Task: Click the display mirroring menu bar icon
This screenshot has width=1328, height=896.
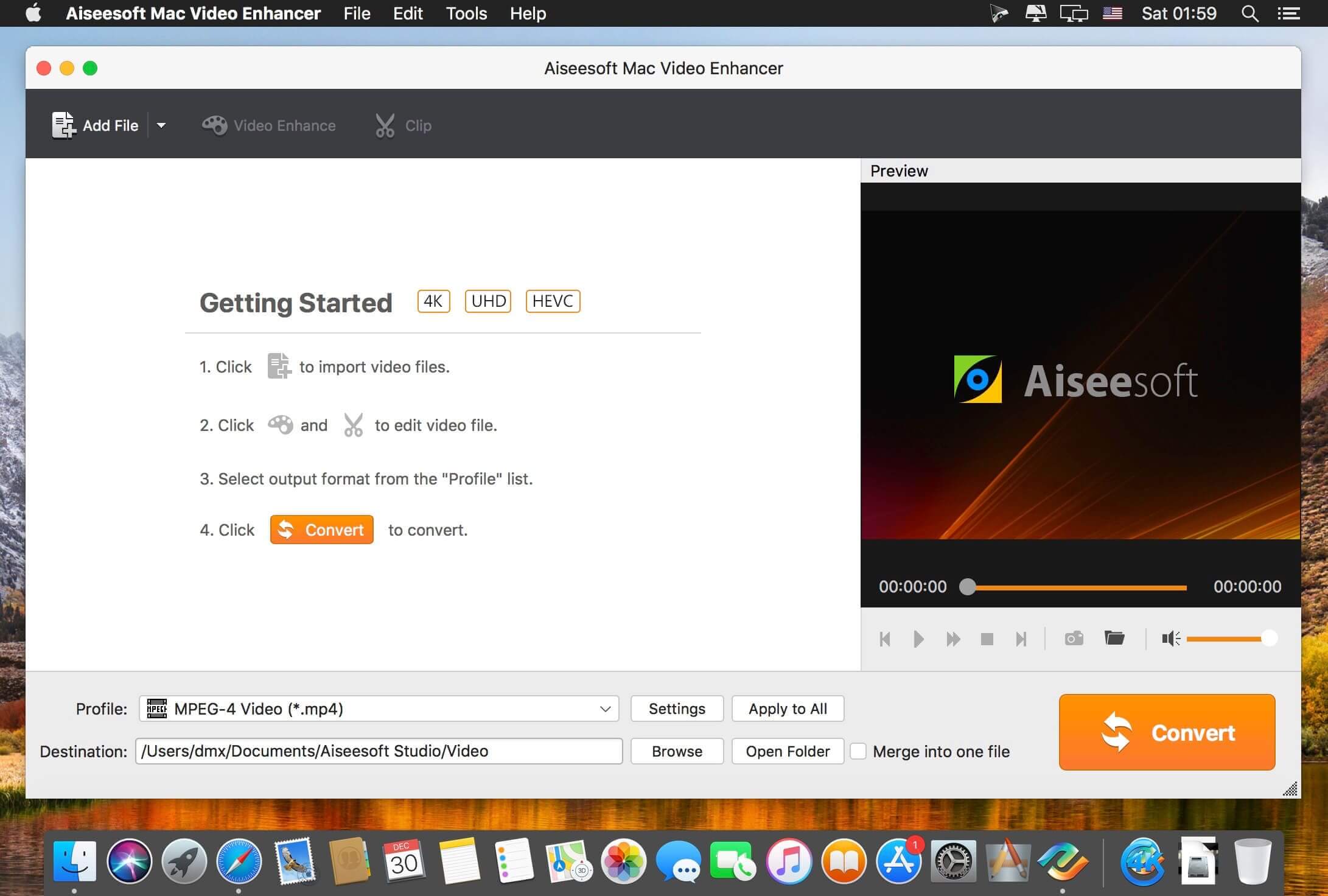Action: pos(1074,13)
